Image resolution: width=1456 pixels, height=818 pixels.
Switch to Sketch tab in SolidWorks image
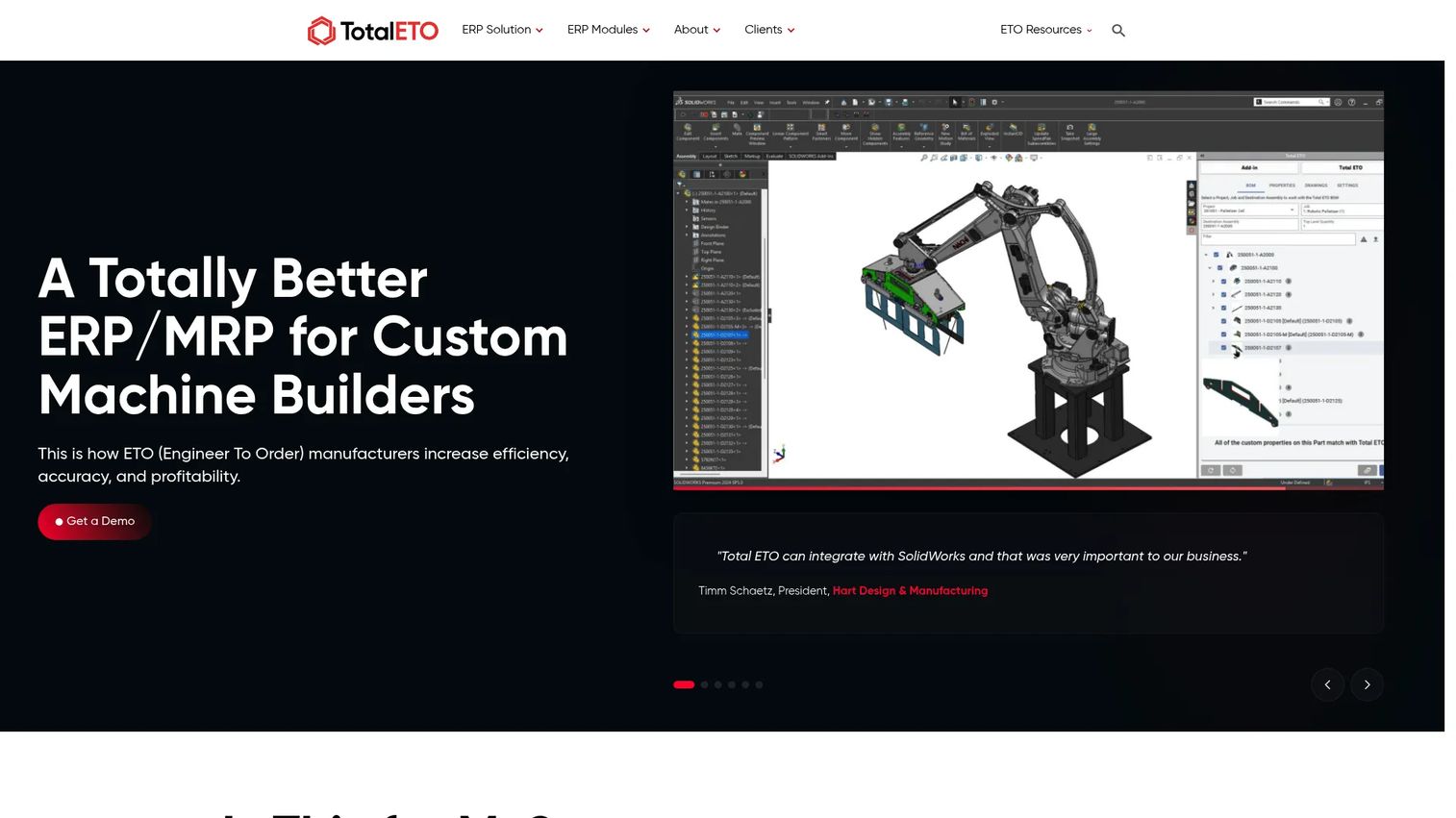tap(730, 156)
